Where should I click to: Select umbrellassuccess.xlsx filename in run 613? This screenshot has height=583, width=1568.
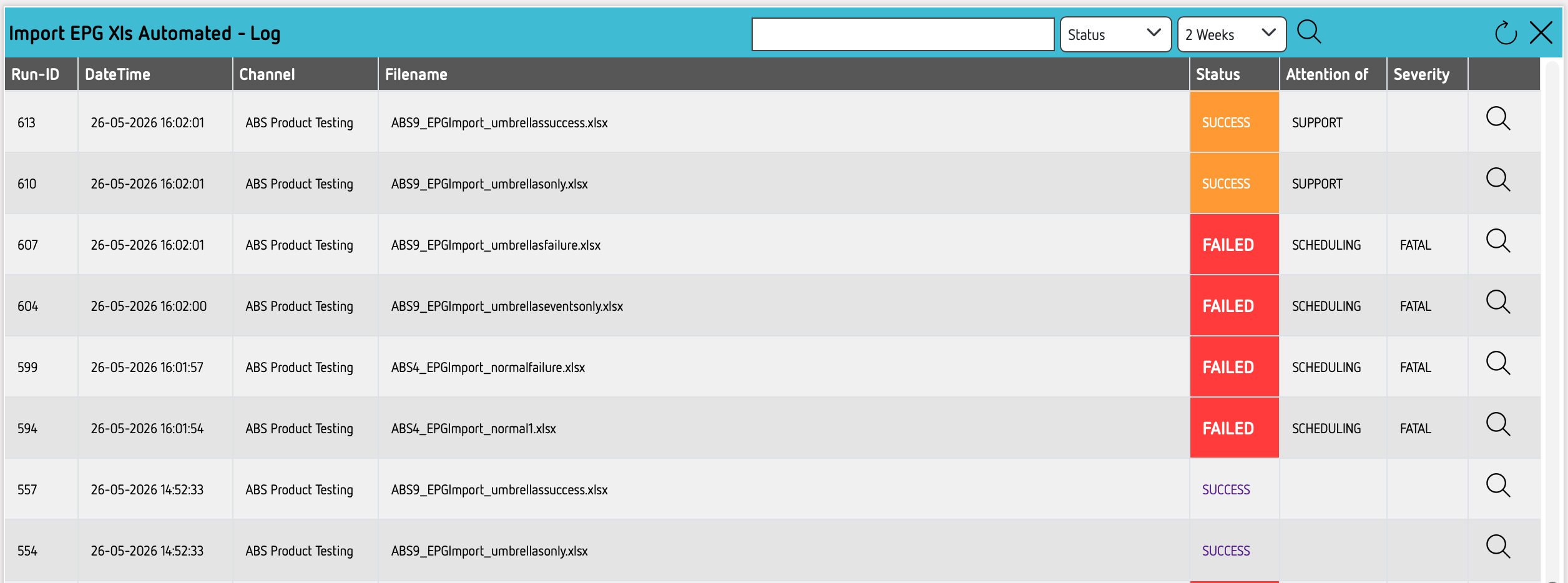coord(499,123)
